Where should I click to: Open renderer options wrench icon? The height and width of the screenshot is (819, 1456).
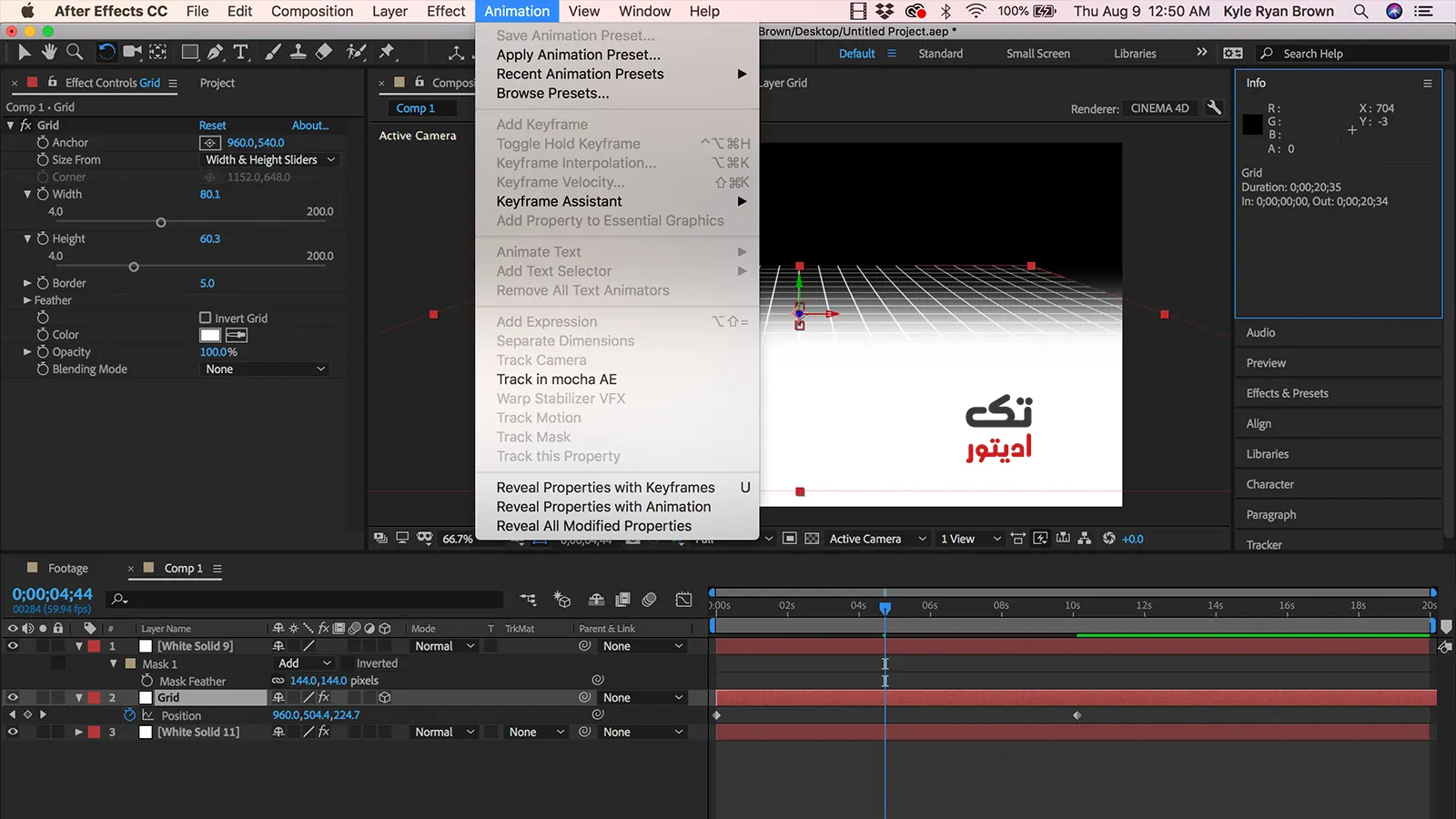click(x=1214, y=107)
